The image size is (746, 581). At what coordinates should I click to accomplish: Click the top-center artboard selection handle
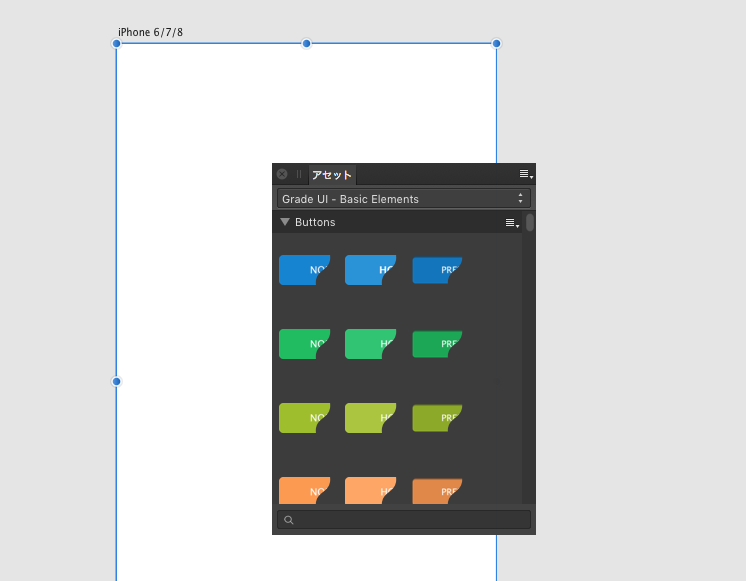click(x=307, y=44)
